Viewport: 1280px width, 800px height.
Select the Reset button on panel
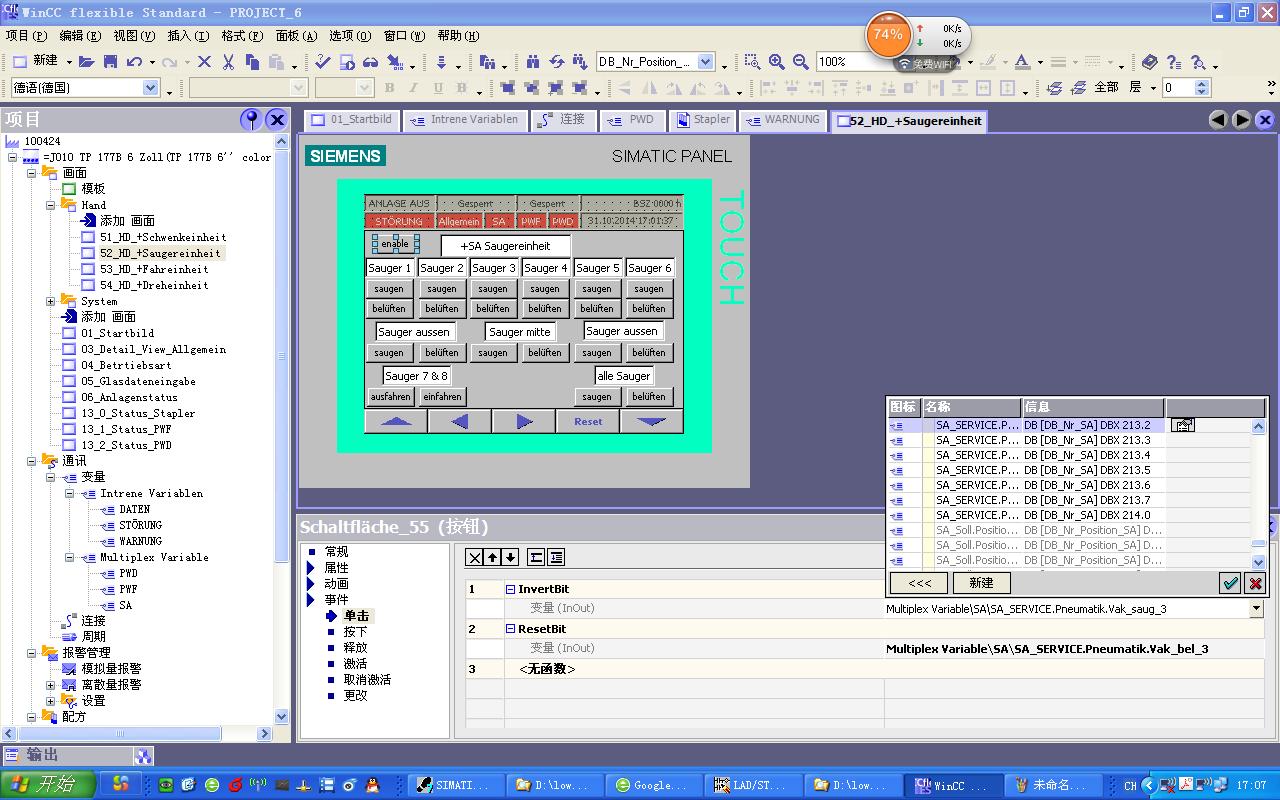pos(588,422)
